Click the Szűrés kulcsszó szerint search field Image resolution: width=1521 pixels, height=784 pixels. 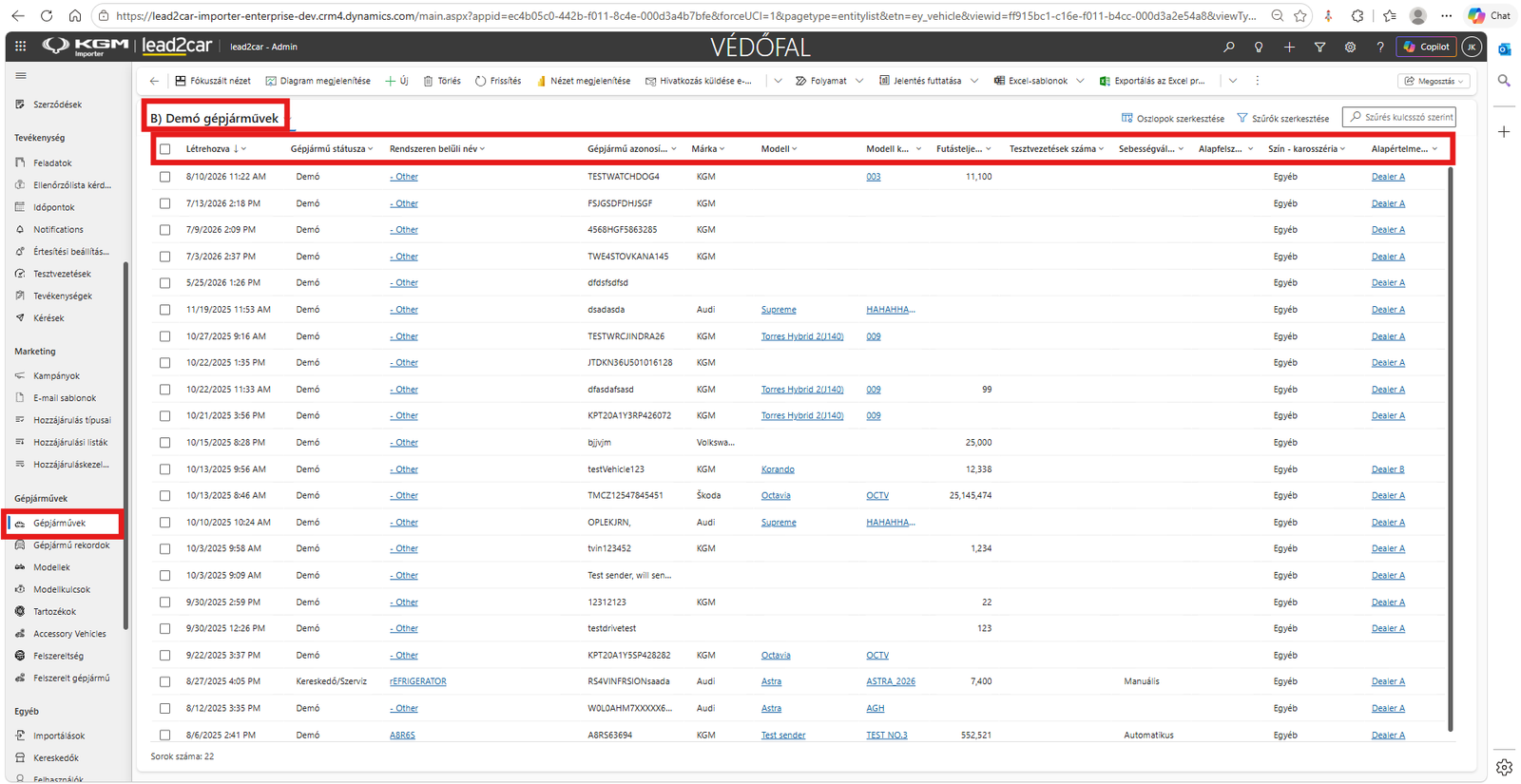[x=1399, y=117]
